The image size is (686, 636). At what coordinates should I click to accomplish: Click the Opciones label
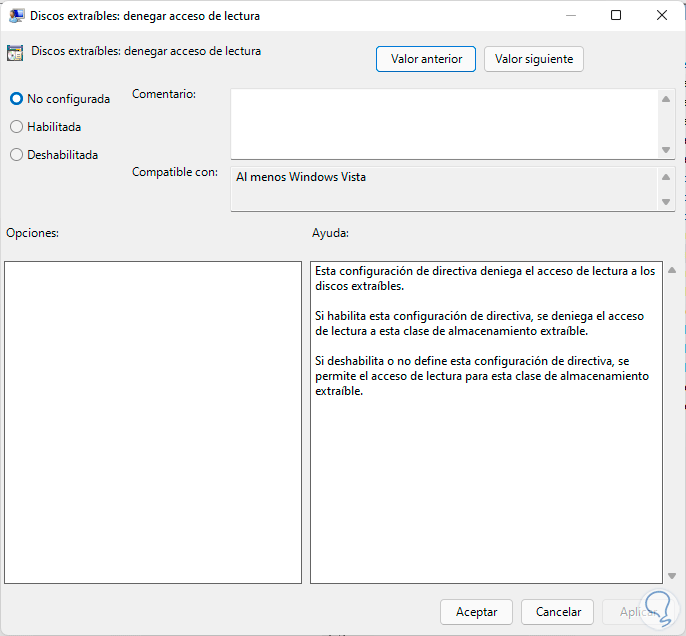(32, 233)
